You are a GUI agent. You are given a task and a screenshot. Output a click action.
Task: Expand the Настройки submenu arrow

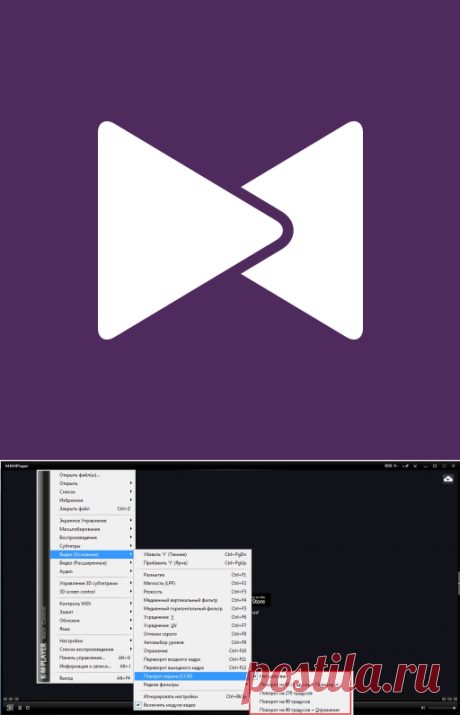pyautogui.click(x=131, y=641)
